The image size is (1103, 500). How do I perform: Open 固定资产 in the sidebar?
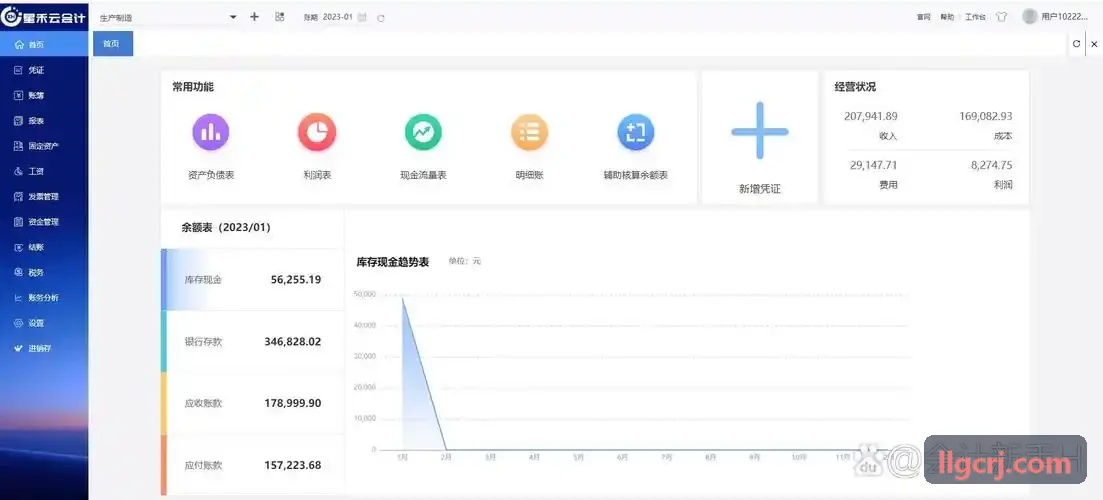coord(44,146)
